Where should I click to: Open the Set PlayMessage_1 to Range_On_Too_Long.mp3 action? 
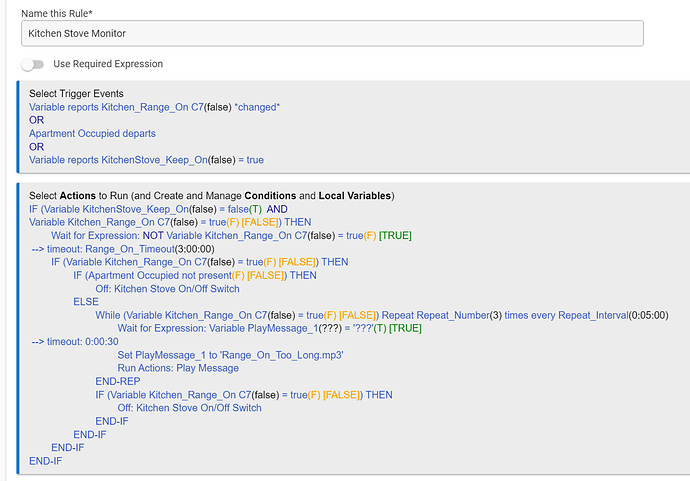pos(231,355)
